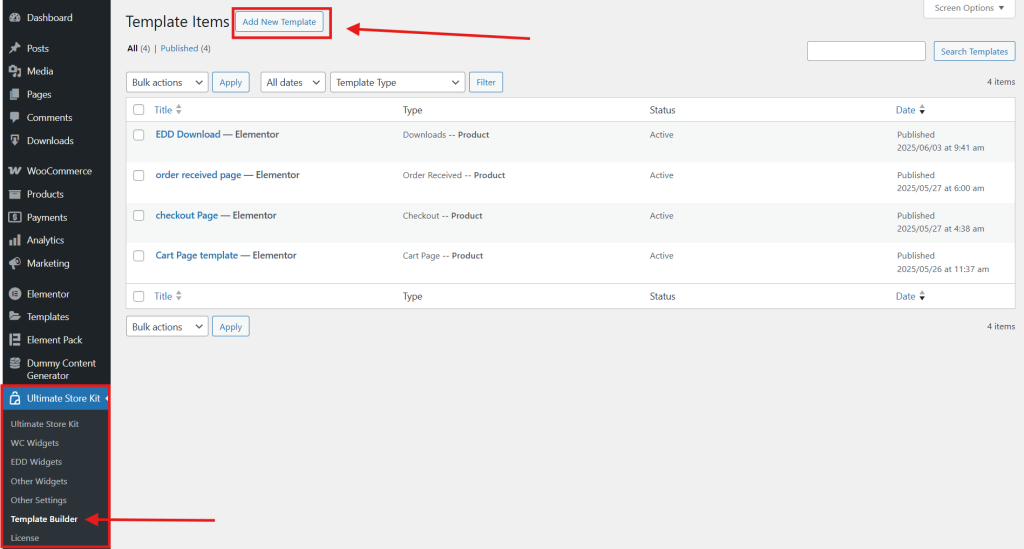The height and width of the screenshot is (549, 1024).
Task: Click the Marketing megaphone icon
Action: (14, 264)
